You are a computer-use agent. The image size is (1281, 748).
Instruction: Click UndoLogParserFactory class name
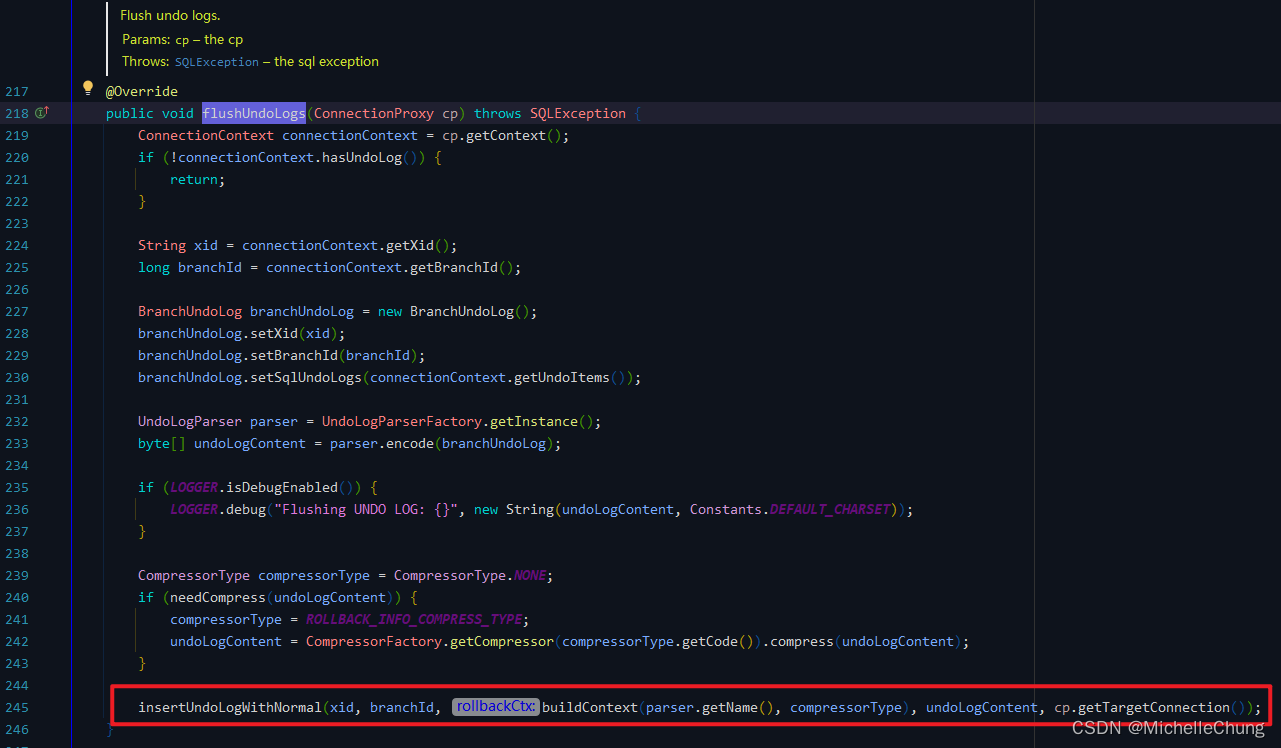point(402,421)
